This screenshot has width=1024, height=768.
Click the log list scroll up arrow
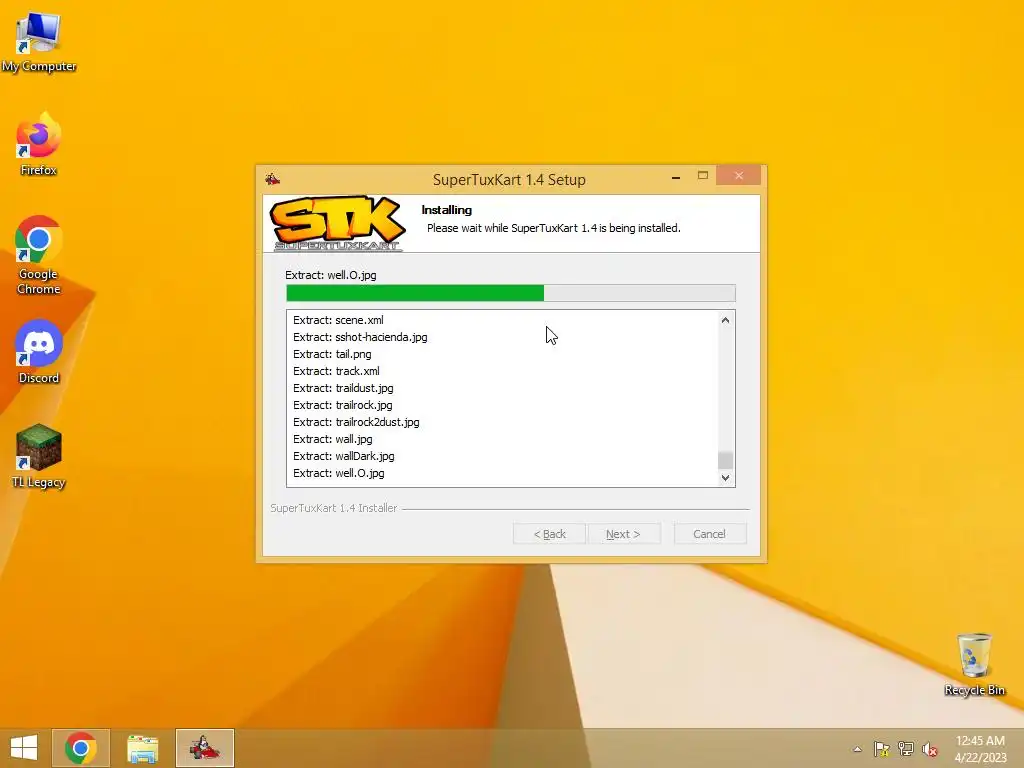pos(725,320)
